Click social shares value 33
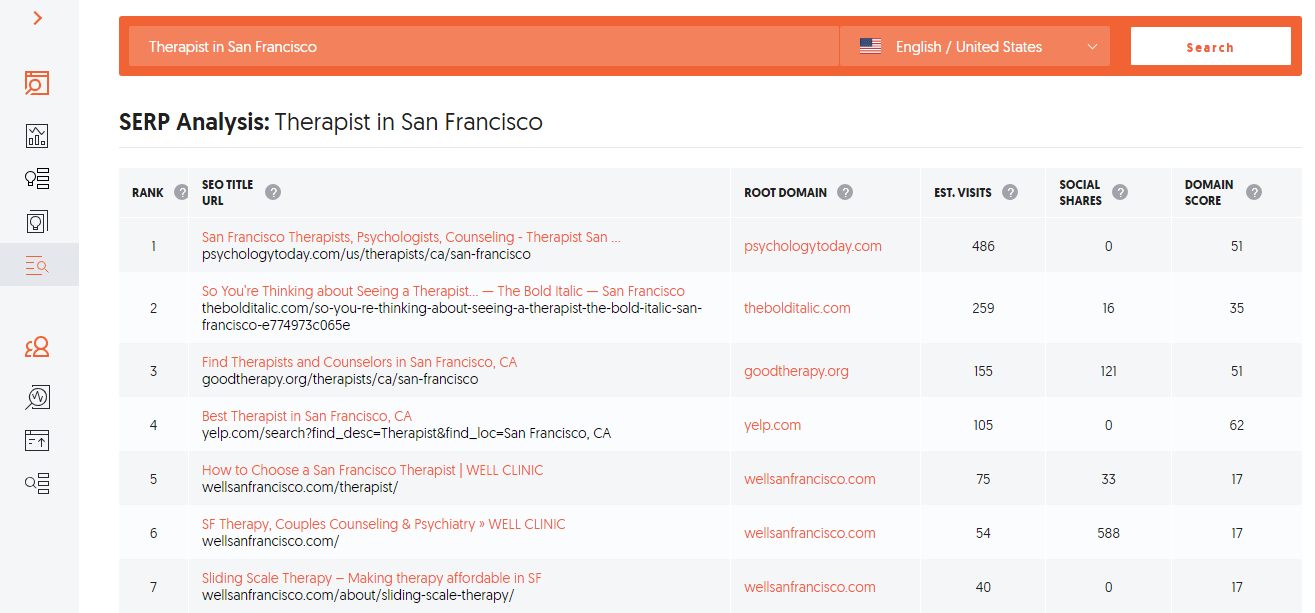 1108,479
